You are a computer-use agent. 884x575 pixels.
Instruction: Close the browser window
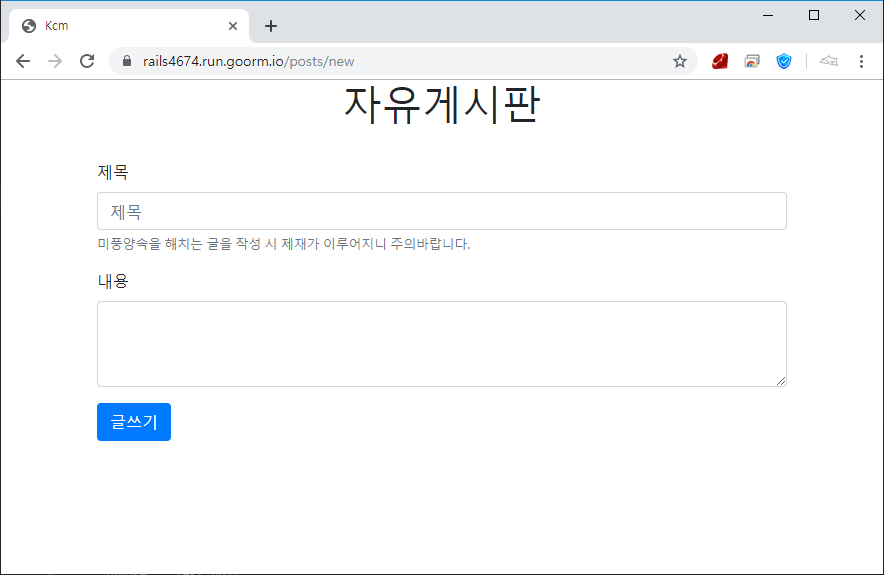(x=859, y=15)
